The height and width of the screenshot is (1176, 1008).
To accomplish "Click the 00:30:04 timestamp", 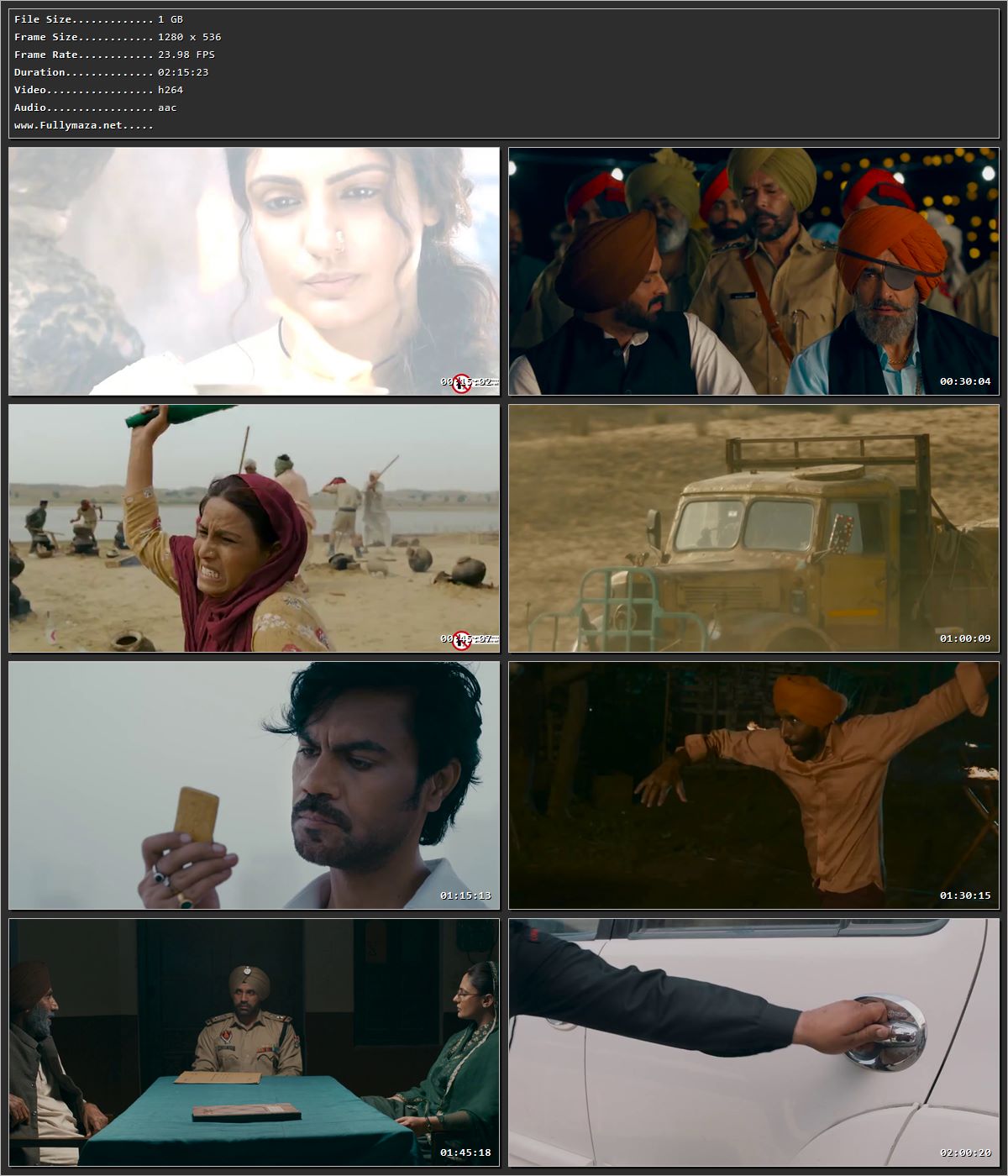I will point(965,381).
